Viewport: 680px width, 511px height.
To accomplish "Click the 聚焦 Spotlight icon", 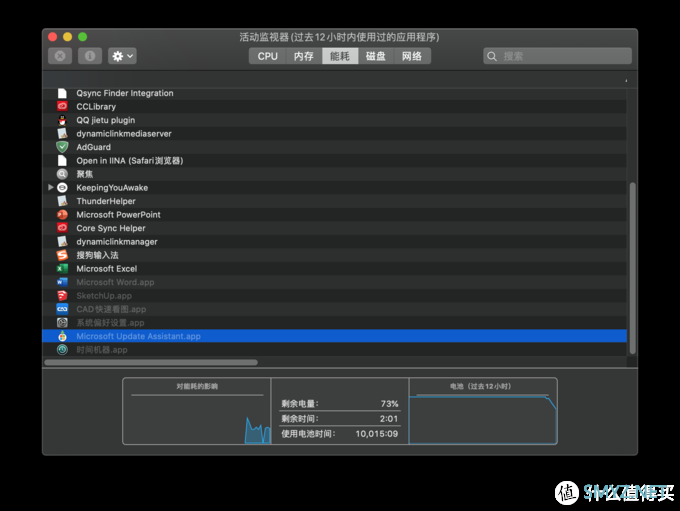I will 62,174.
